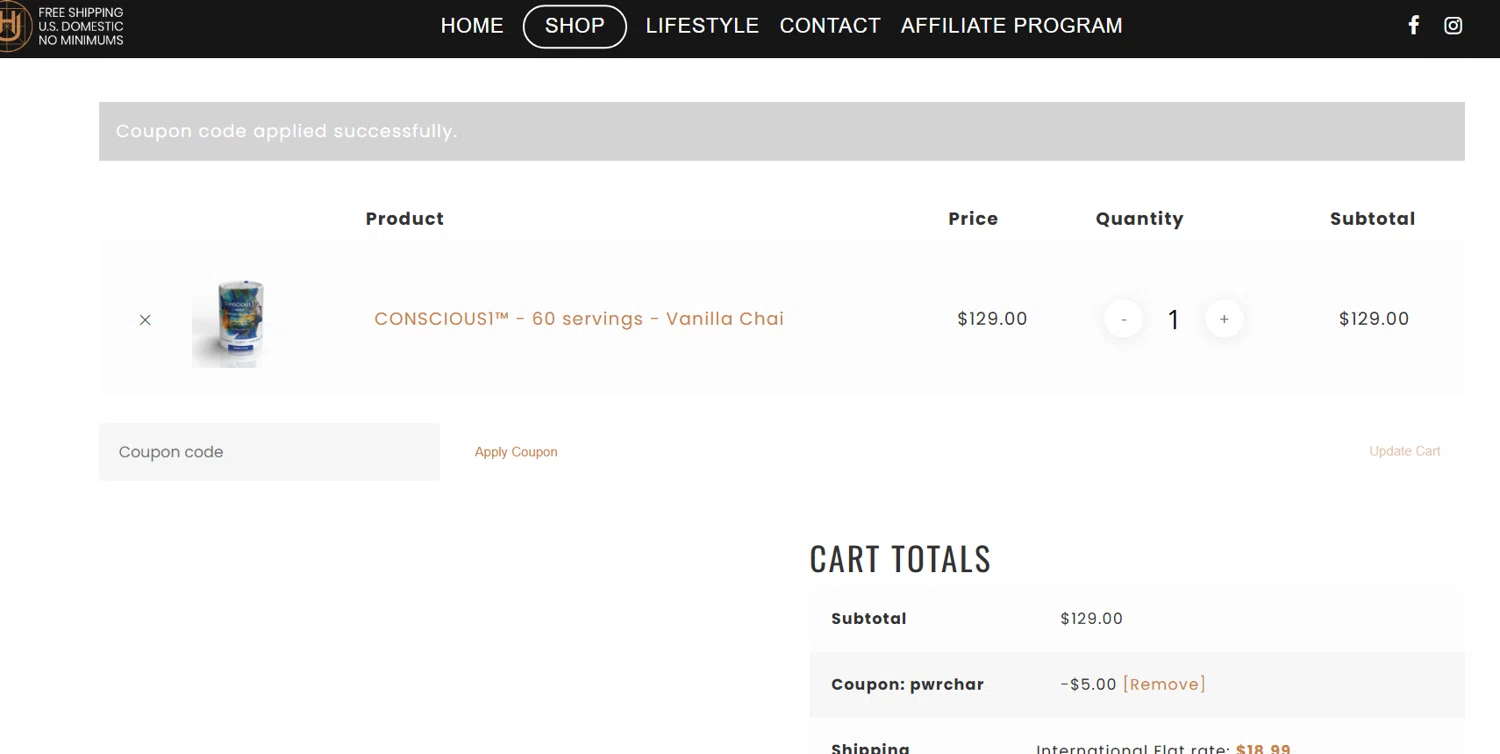
Task: Open the Instagram icon link
Action: (1453, 25)
